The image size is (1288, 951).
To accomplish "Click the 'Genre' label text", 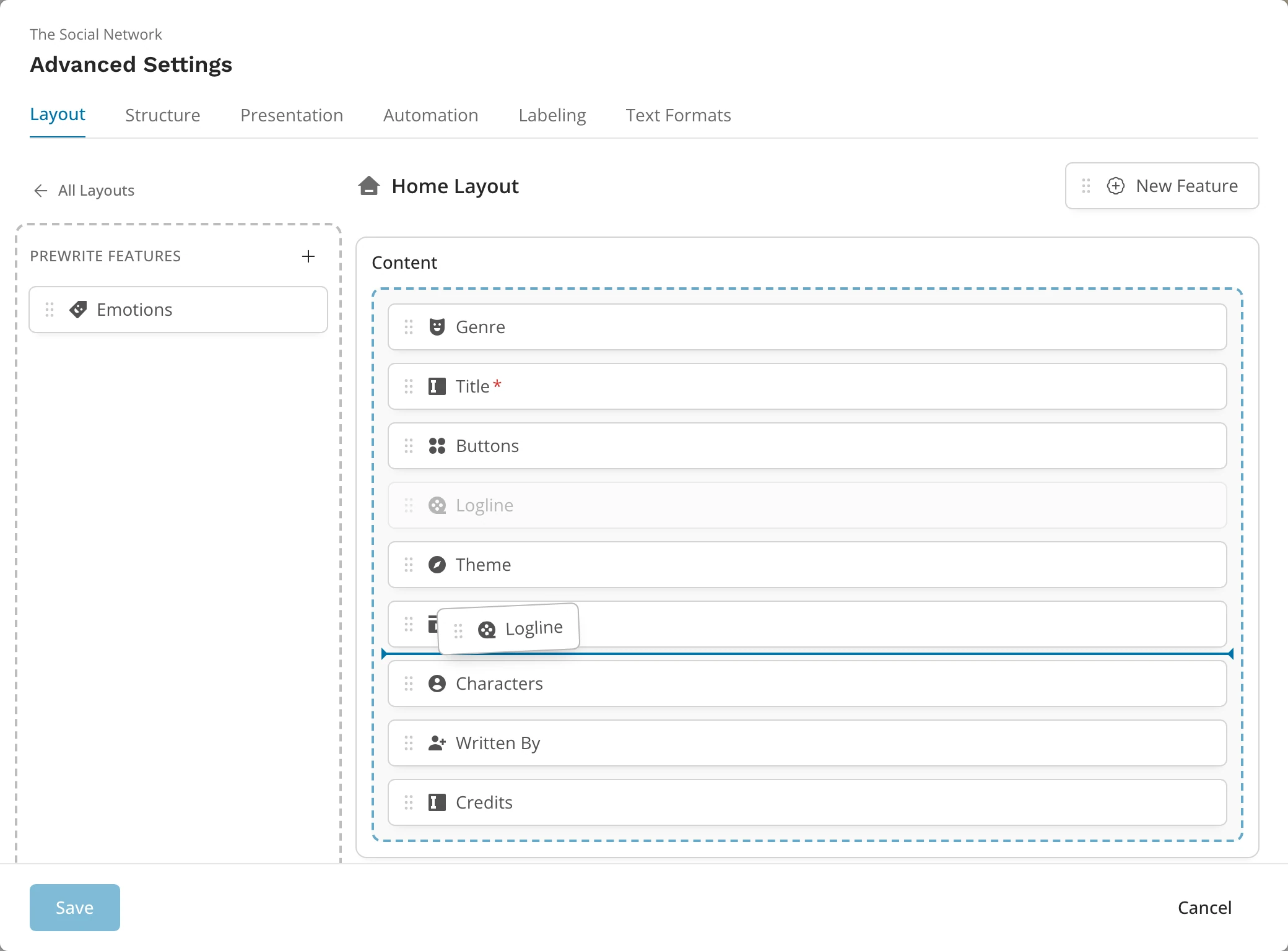I will pos(481,327).
